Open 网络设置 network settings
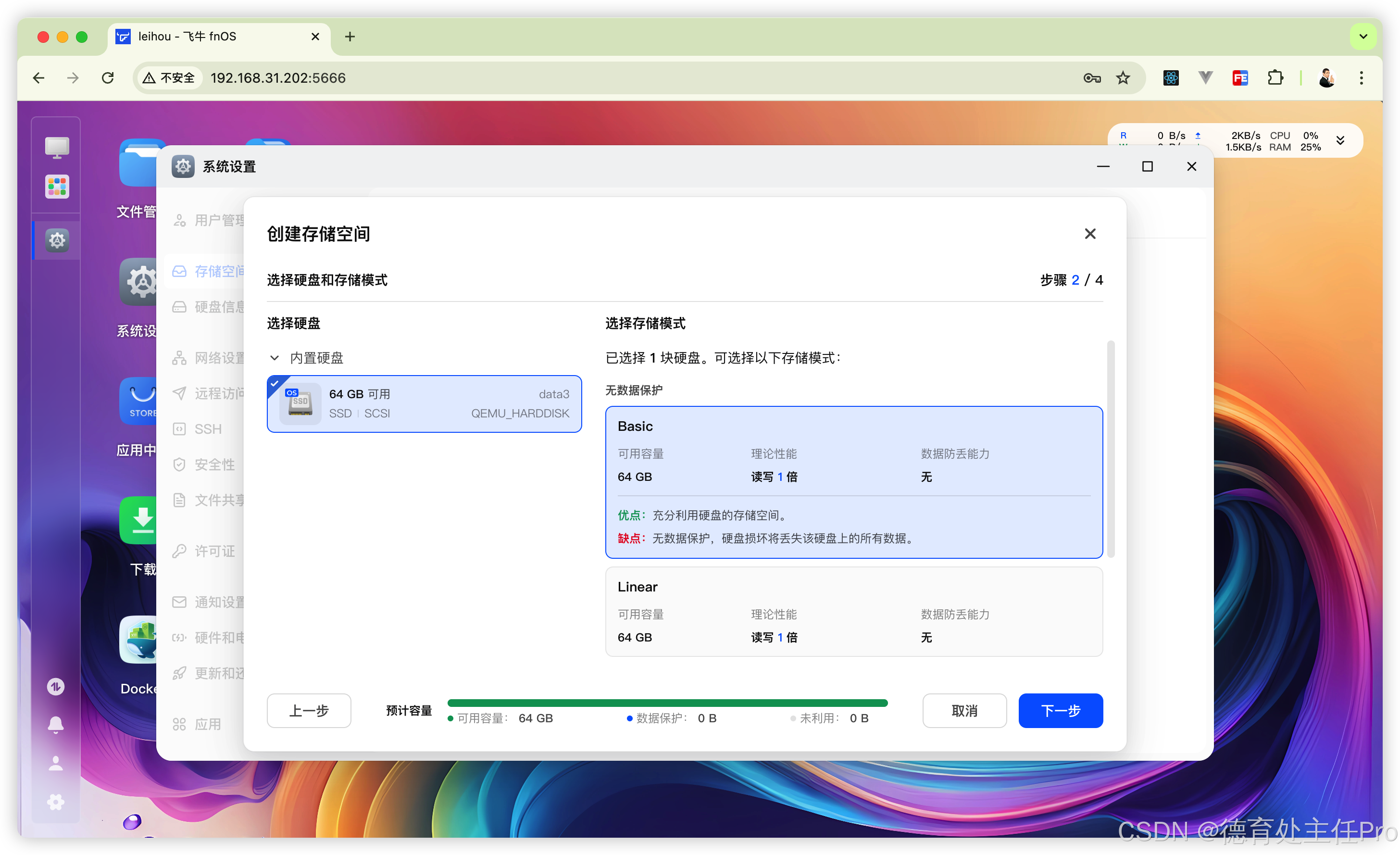Screen dimensions: 1400x855 point(219,358)
